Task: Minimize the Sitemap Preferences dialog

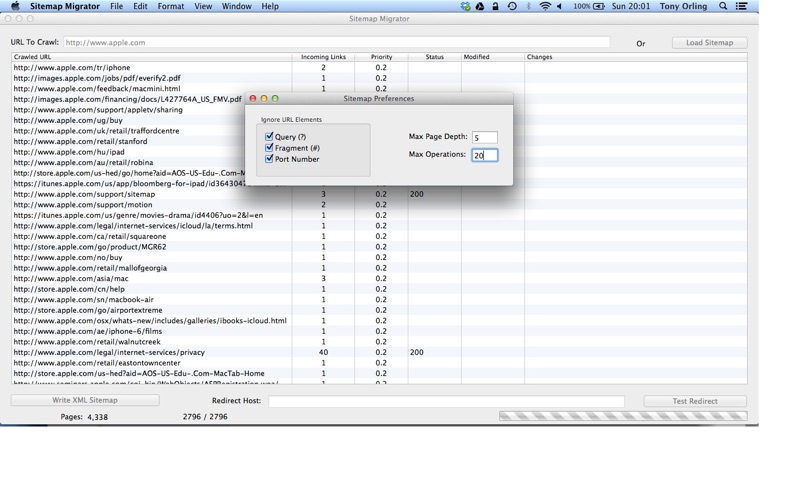Action: point(264,98)
